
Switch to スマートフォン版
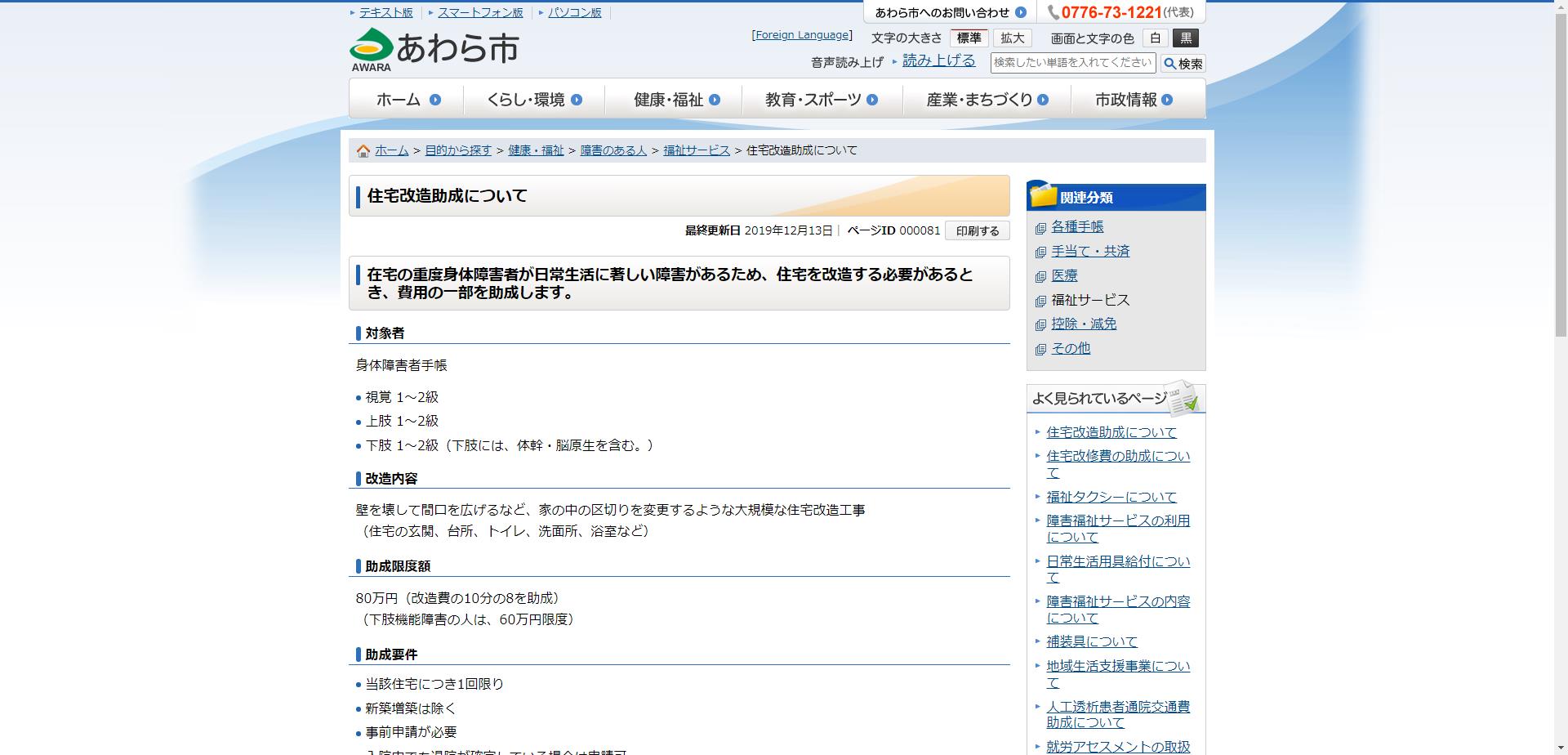click(x=480, y=12)
